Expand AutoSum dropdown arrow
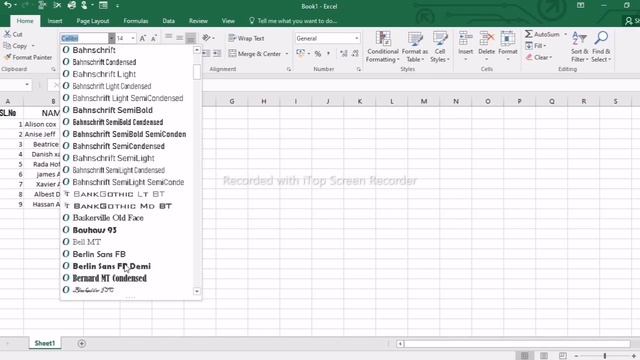 565,34
